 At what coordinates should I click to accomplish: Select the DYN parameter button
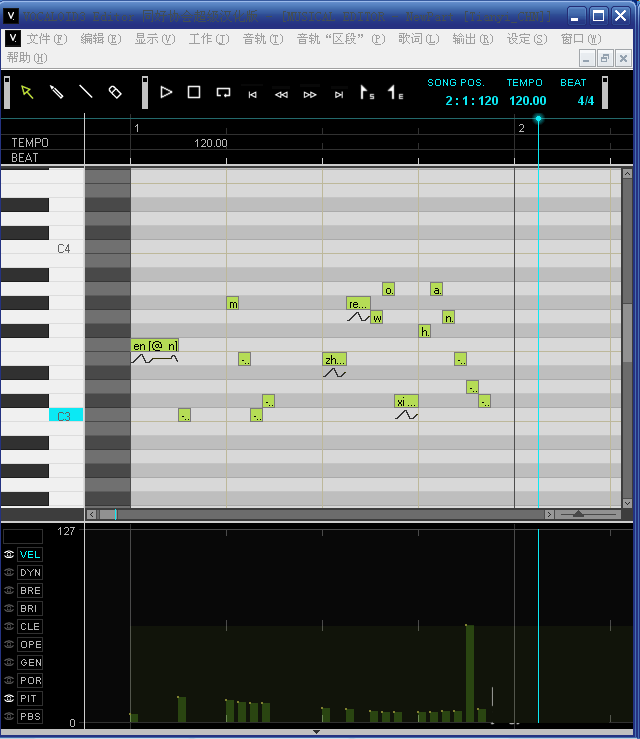tap(30, 572)
